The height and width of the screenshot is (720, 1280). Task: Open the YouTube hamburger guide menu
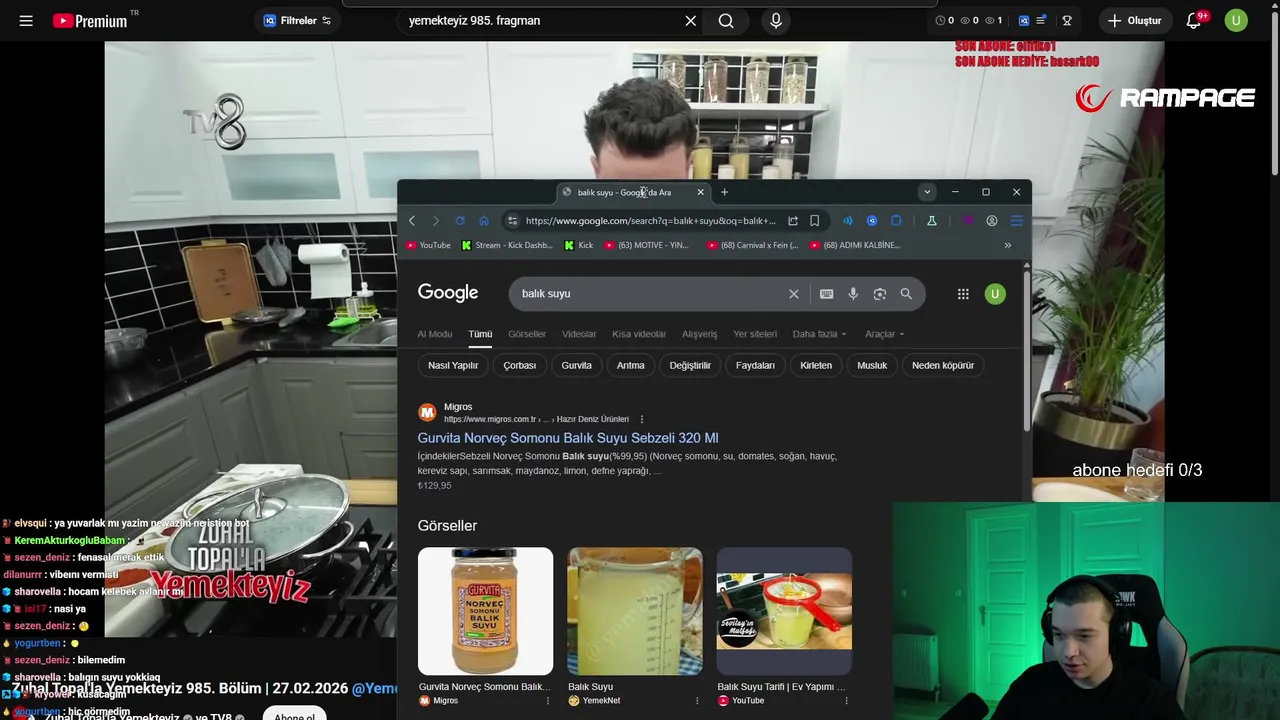click(26, 20)
